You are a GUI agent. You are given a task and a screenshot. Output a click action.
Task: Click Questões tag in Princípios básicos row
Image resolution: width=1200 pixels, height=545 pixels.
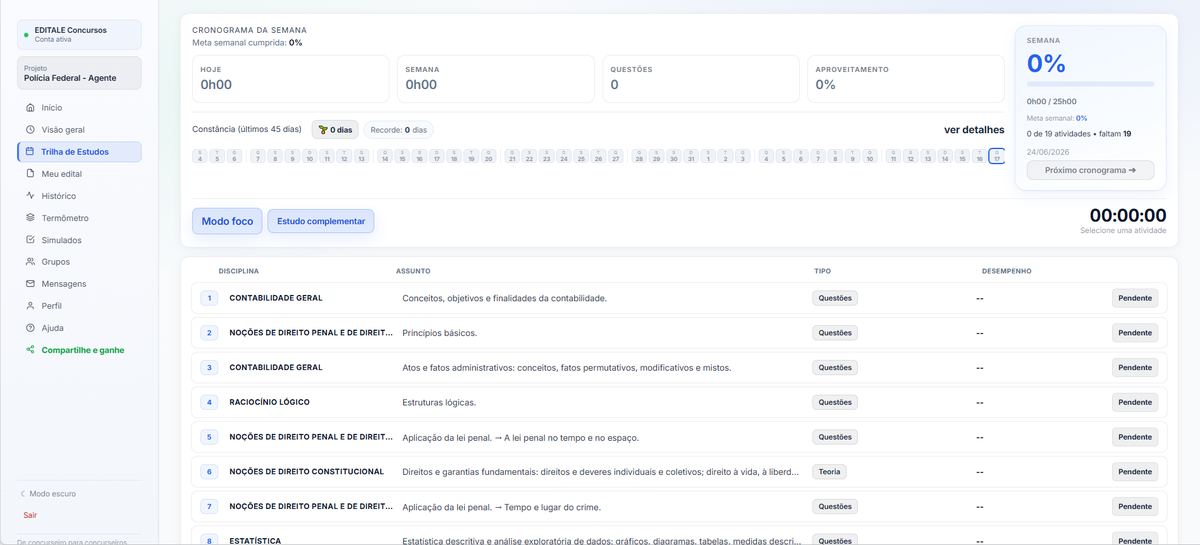click(x=835, y=333)
